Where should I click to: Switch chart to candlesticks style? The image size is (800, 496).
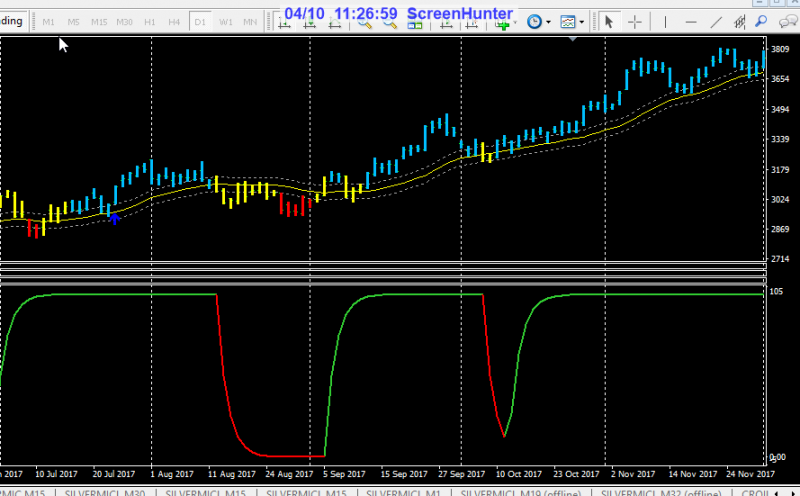tap(310, 22)
